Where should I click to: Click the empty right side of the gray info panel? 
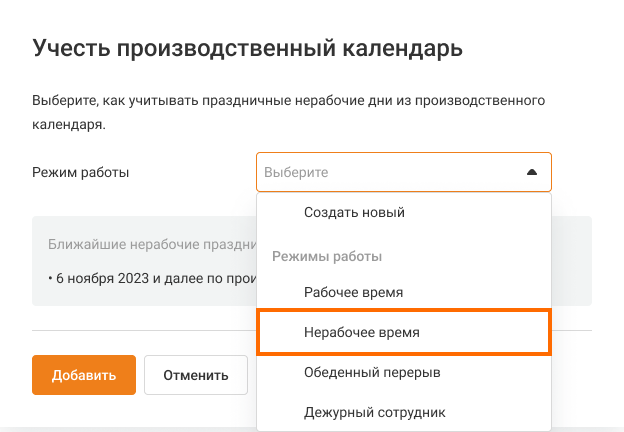(x=572, y=260)
